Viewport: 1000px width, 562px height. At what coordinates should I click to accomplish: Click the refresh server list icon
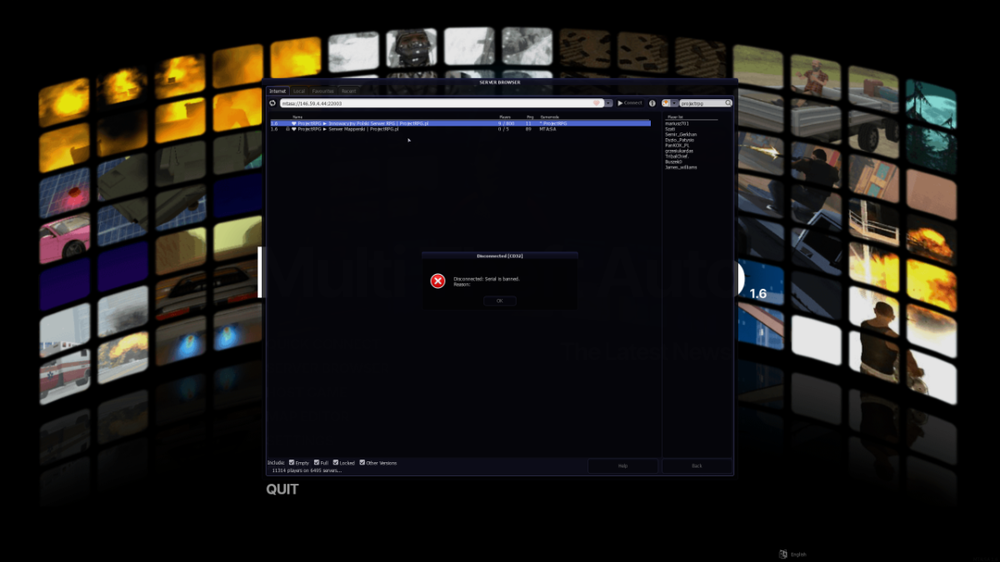click(x=272, y=103)
